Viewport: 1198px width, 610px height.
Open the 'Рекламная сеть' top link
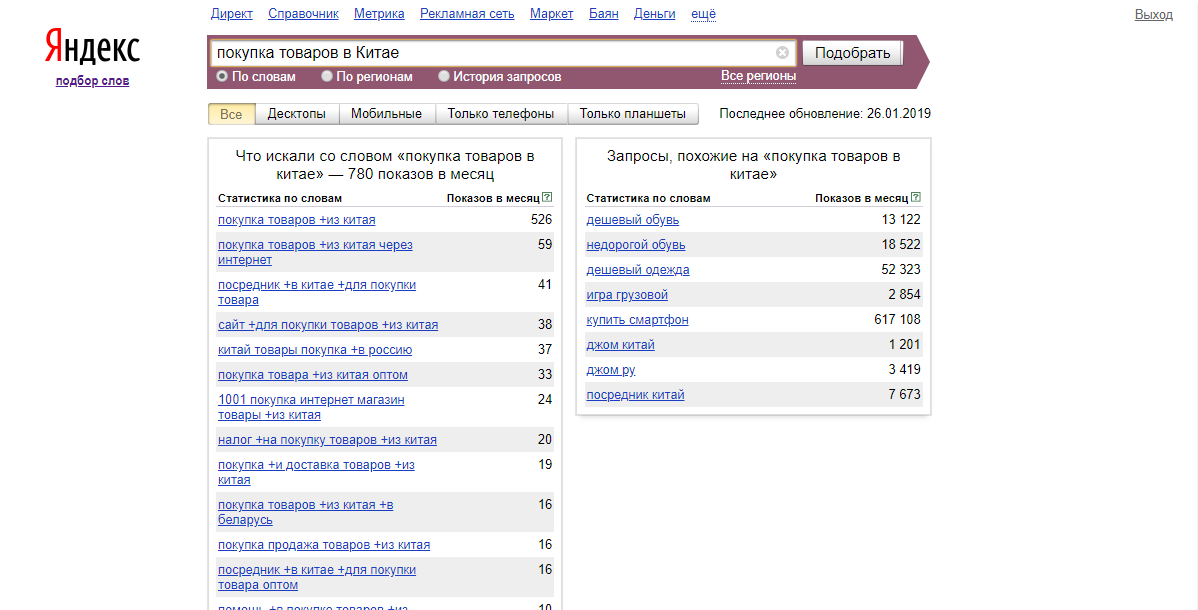click(x=467, y=14)
